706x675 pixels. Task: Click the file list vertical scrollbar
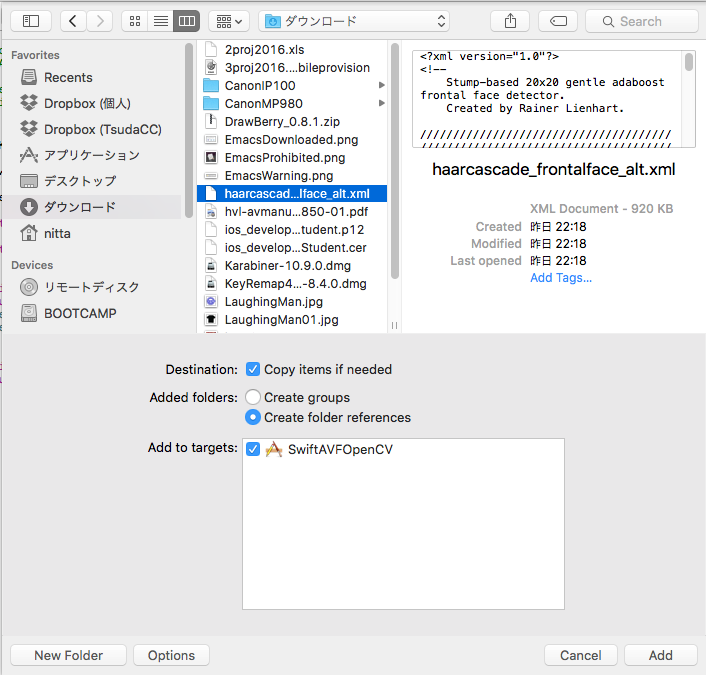(395, 160)
